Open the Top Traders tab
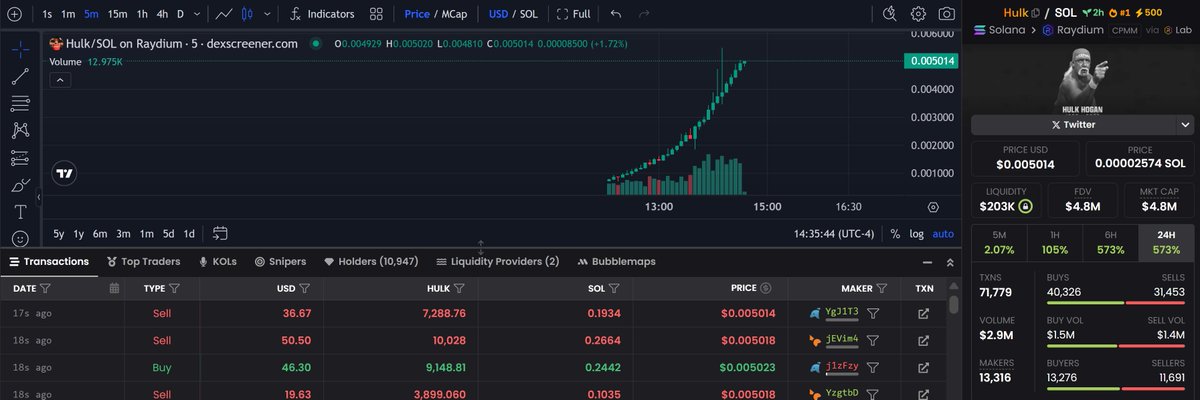This screenshot has width=1200, height=400. pos(142,261)
